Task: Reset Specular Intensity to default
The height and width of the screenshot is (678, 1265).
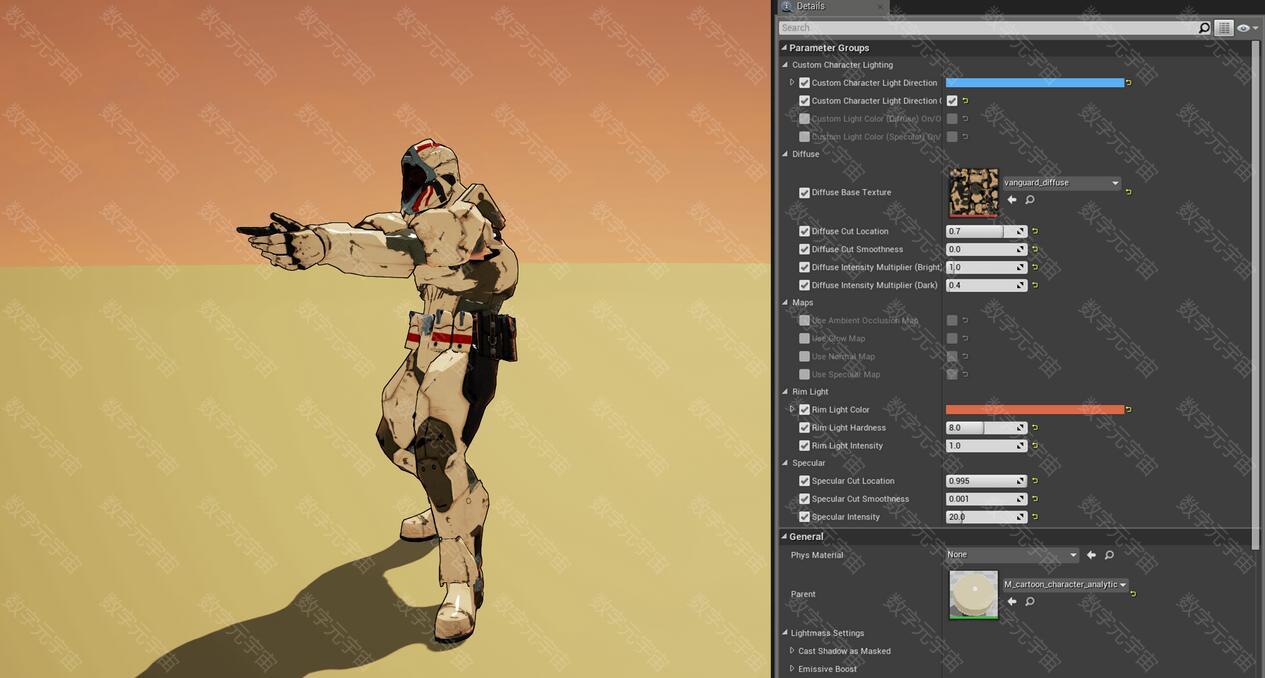Action: [1035, 517]
